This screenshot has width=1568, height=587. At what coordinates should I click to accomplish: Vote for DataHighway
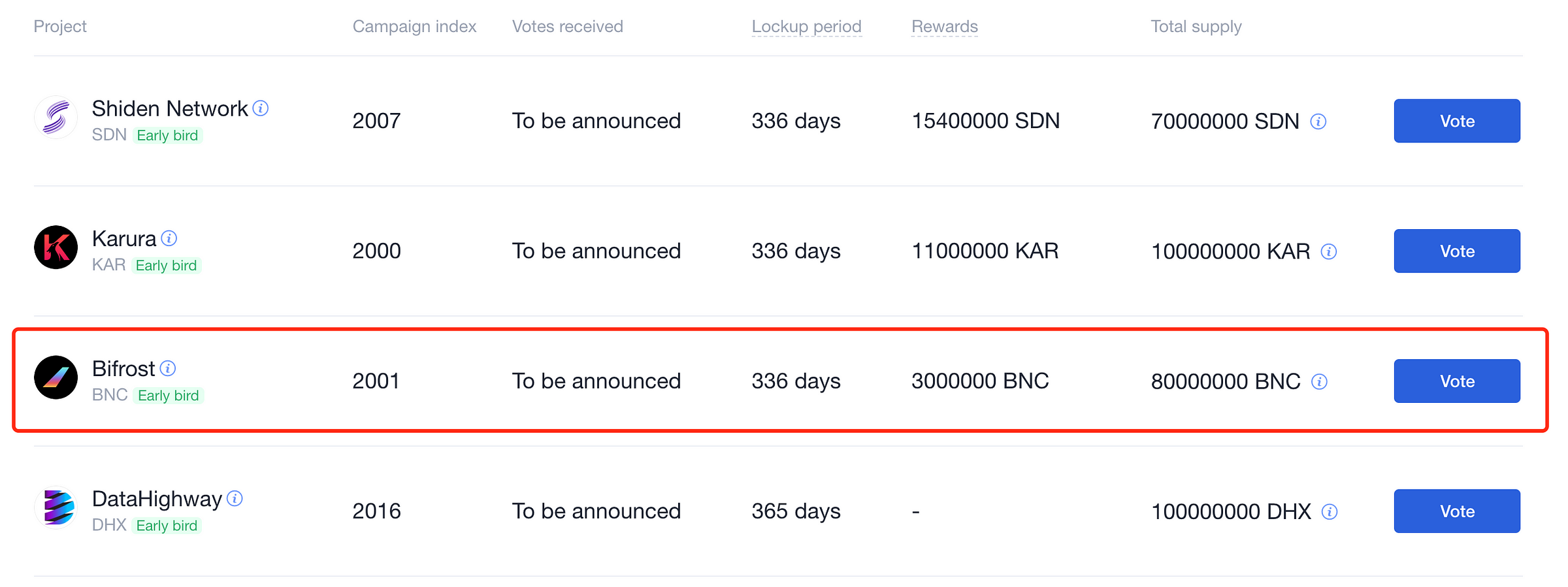1457,511
